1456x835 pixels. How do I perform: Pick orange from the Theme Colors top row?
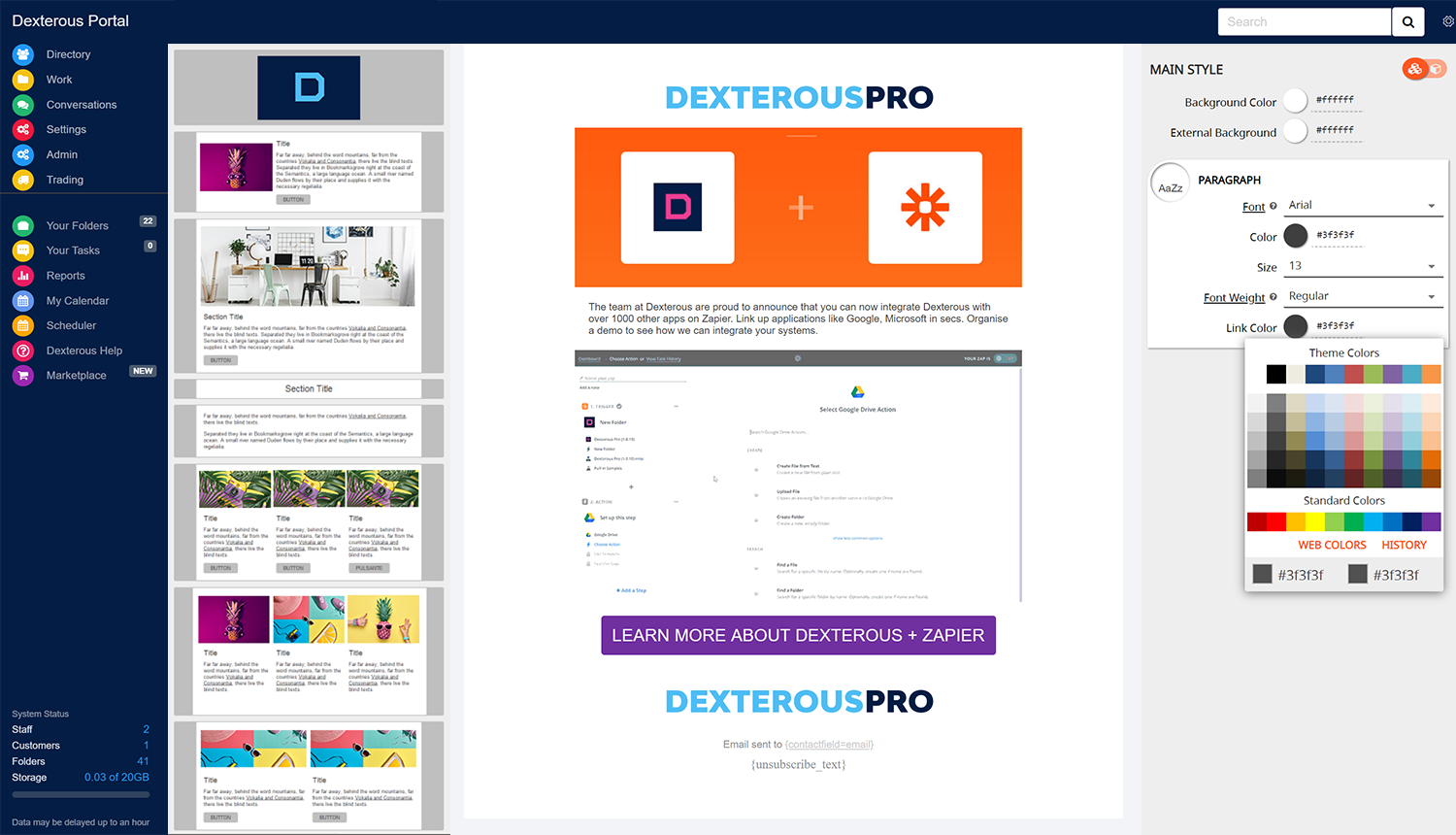point(1432,374)
